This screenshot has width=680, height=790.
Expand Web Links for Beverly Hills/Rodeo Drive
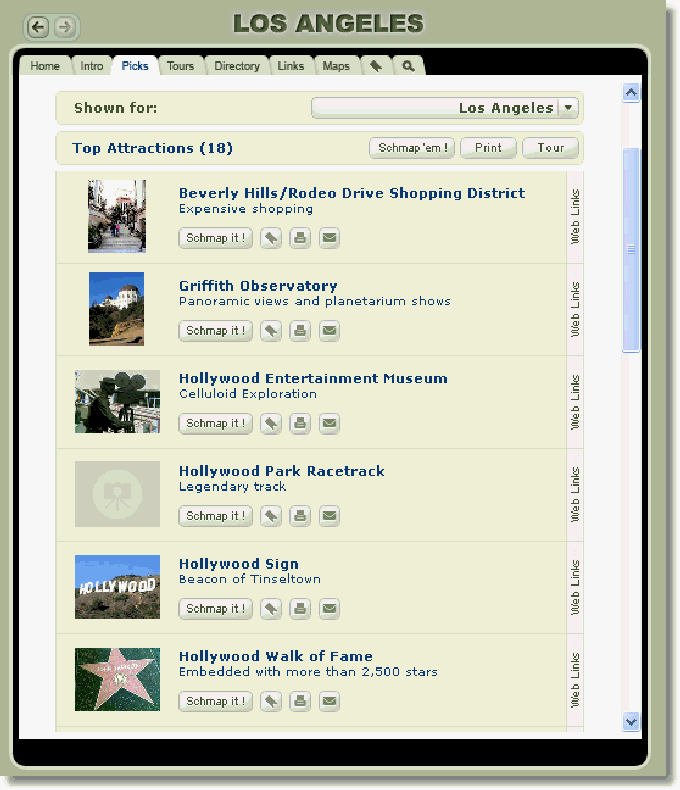click(x=575, y=217)
